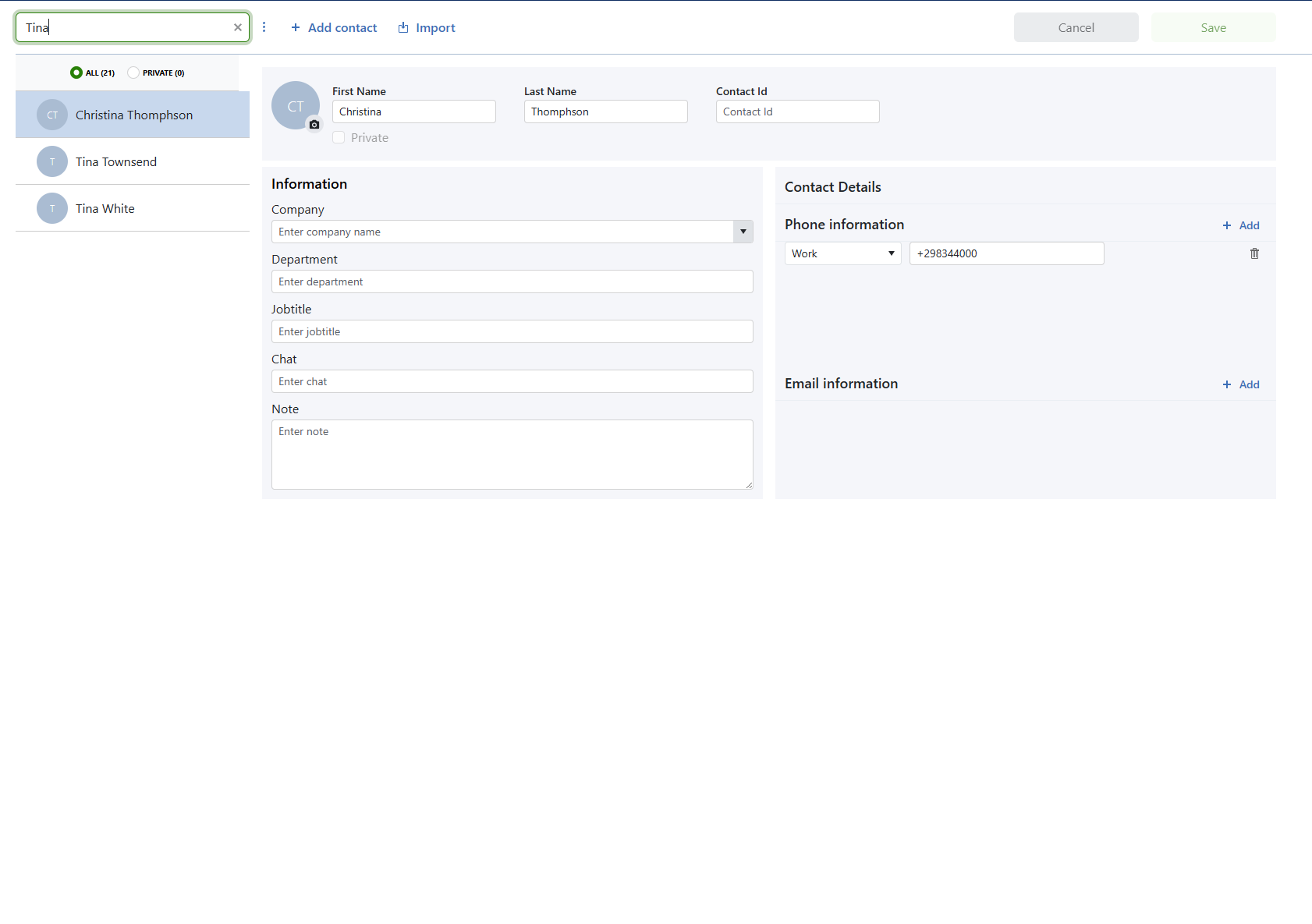Screen dimensions: 1312x924
Task: Click the Information heading
Action: (x=310, y=184)
